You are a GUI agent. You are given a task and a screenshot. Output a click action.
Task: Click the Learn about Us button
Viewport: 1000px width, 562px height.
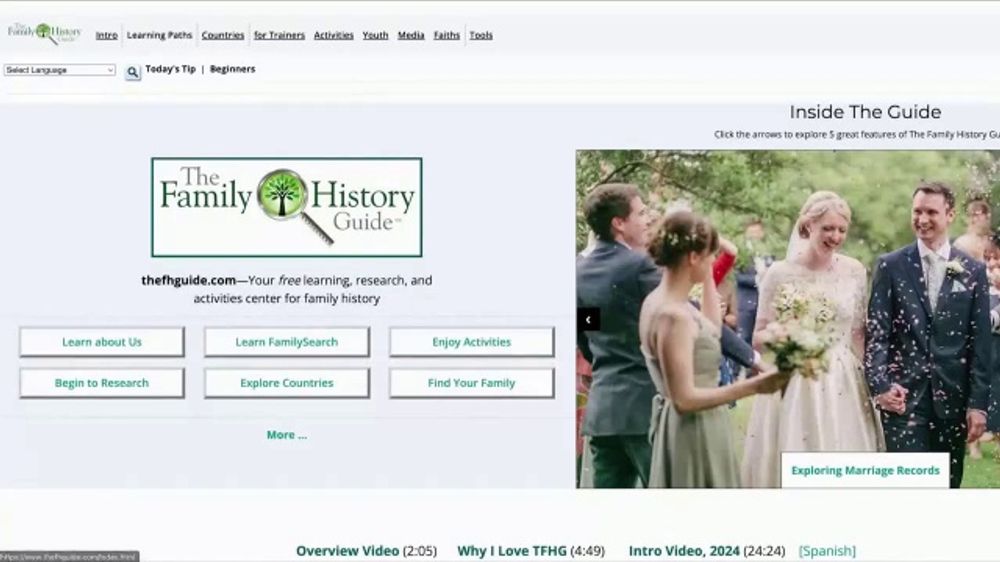[x=102, y=342]
